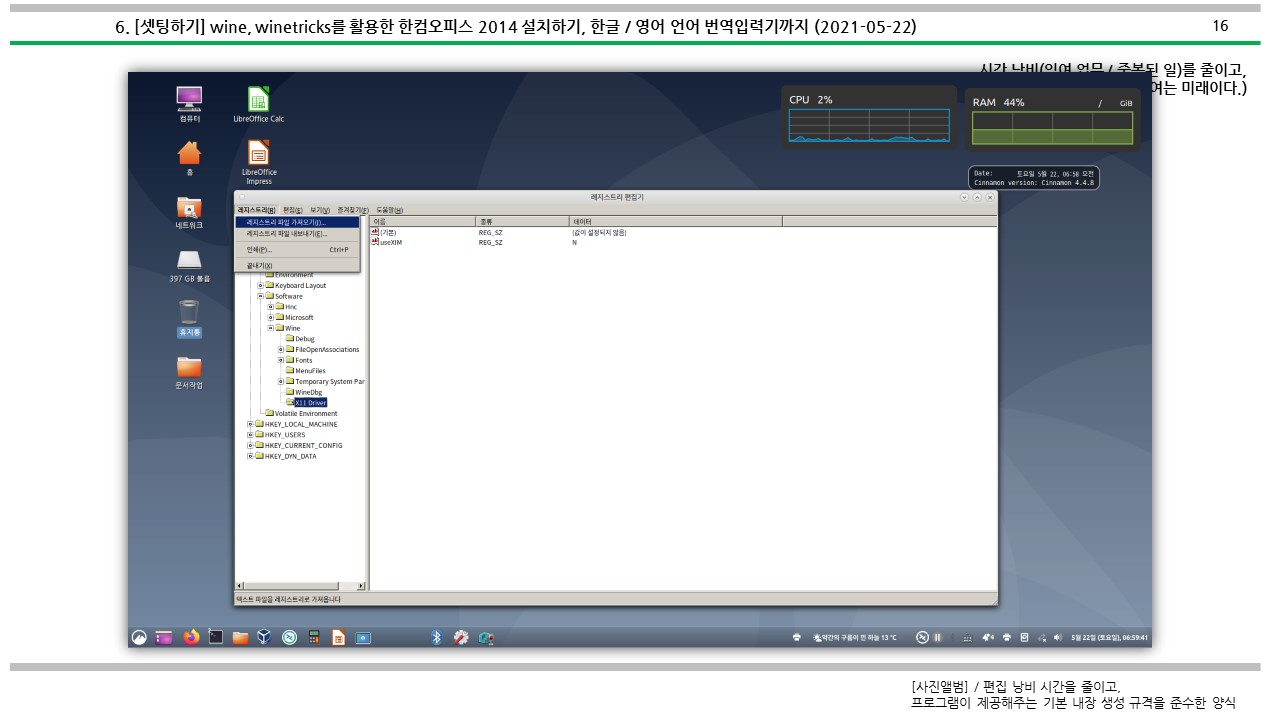Open the panel clock showing 06:59:41
This screenshot has height=720, width=1280.
(x=1109, y=637)
